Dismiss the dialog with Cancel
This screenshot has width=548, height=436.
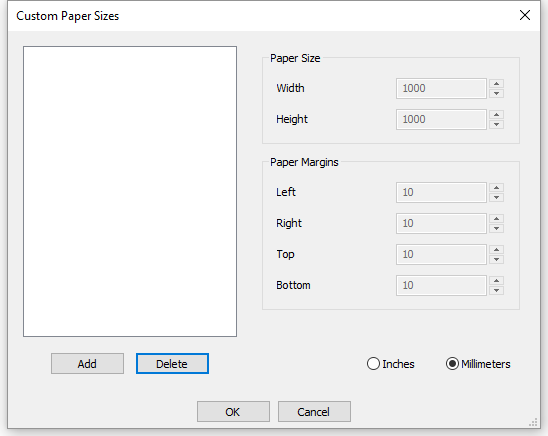314,412
